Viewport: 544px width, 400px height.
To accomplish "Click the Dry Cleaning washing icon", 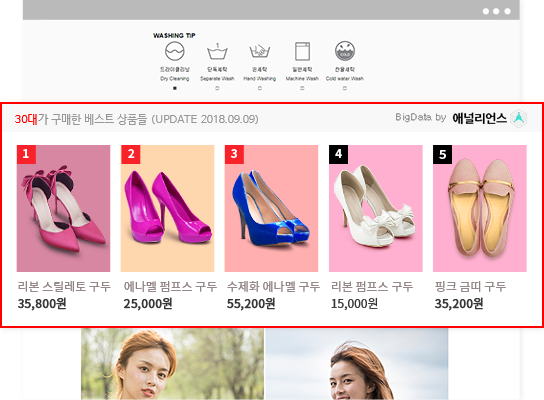I will click(175, 51).
